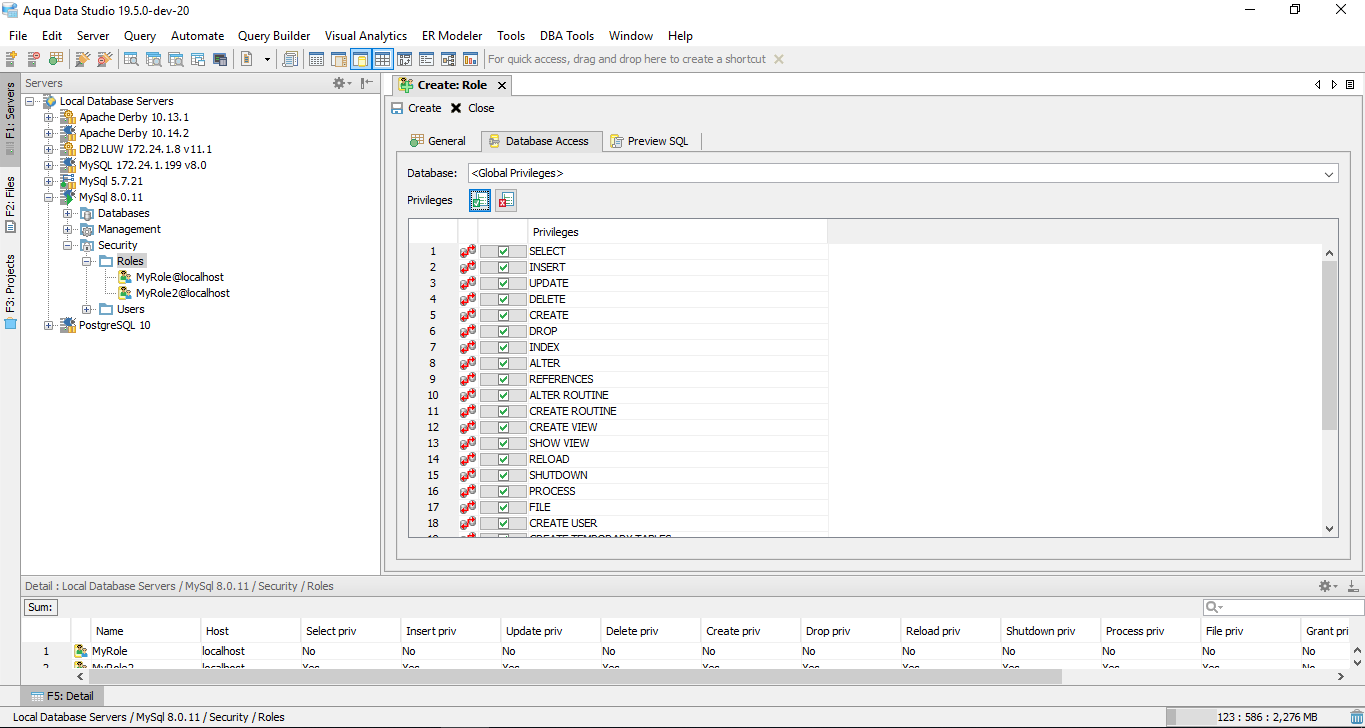Click the second plug disconnect icon in toolbar

105,59
